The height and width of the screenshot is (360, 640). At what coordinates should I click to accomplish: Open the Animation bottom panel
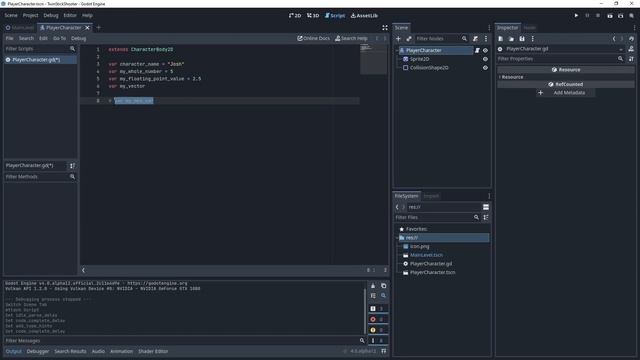[121, 351]
